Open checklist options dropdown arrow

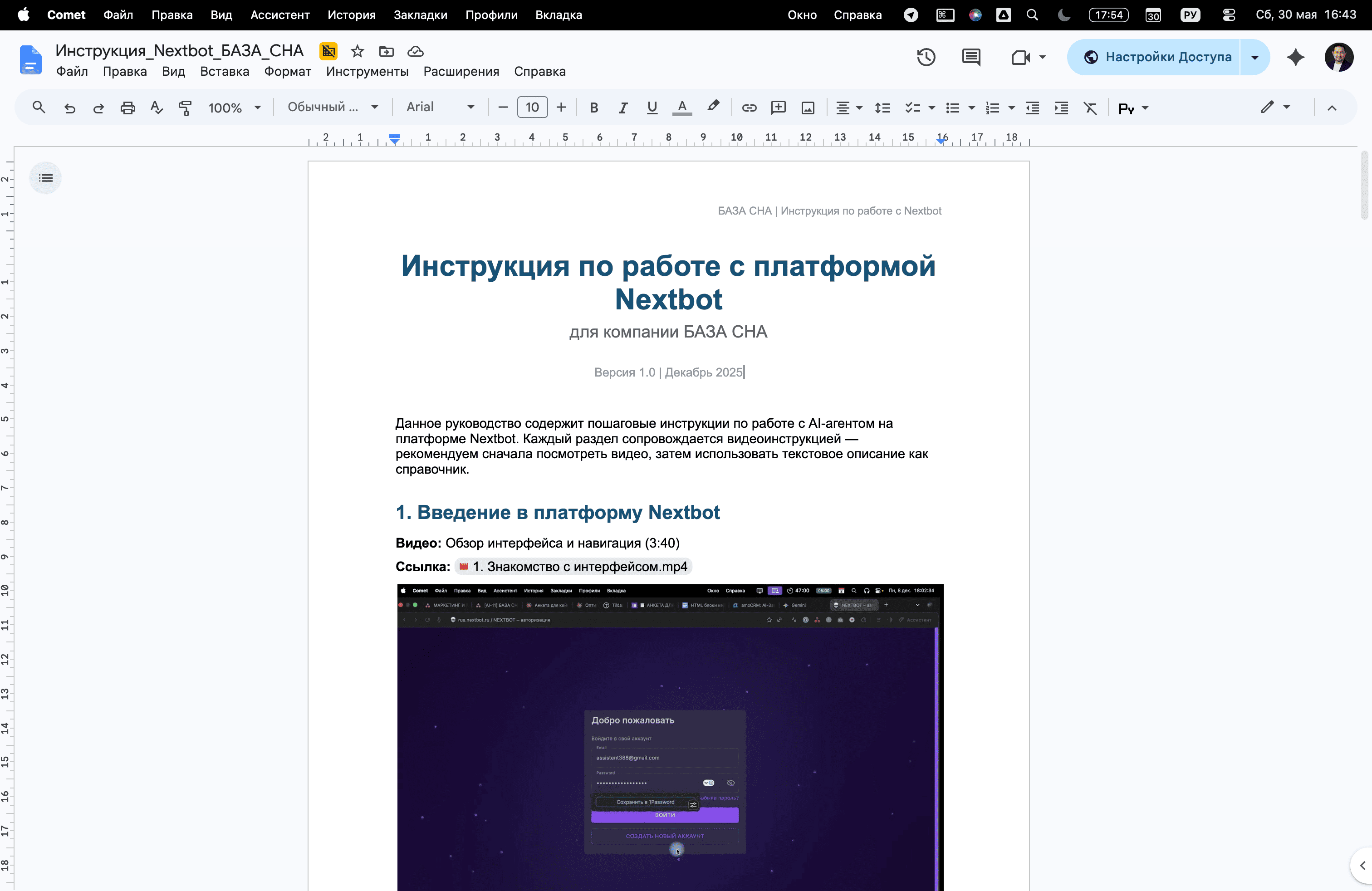931,108
